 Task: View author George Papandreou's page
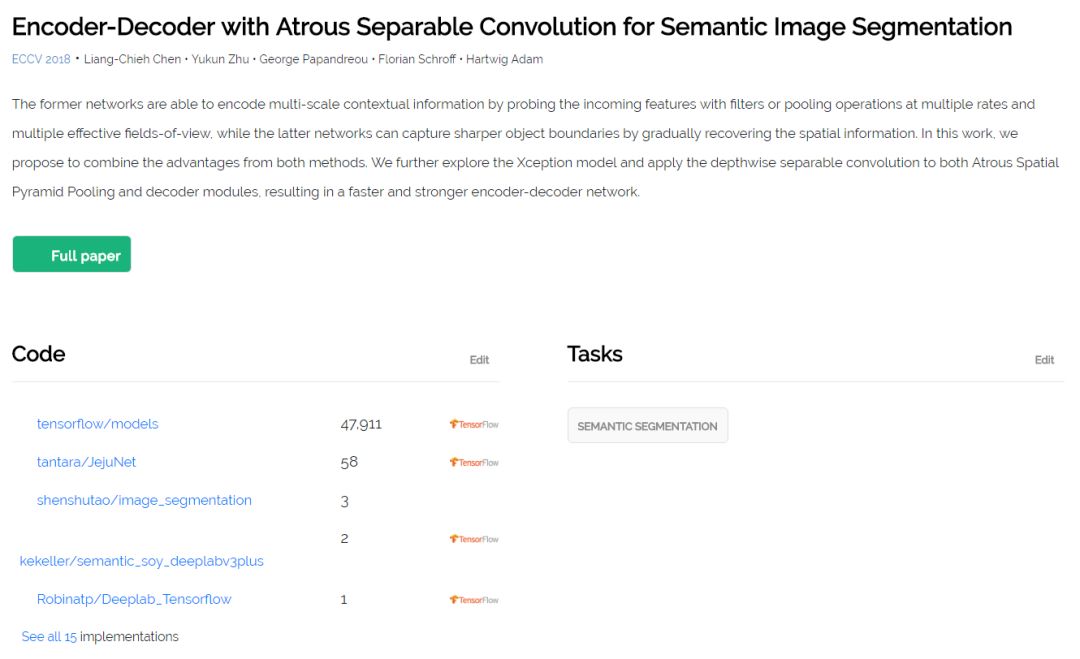[314, 59]
